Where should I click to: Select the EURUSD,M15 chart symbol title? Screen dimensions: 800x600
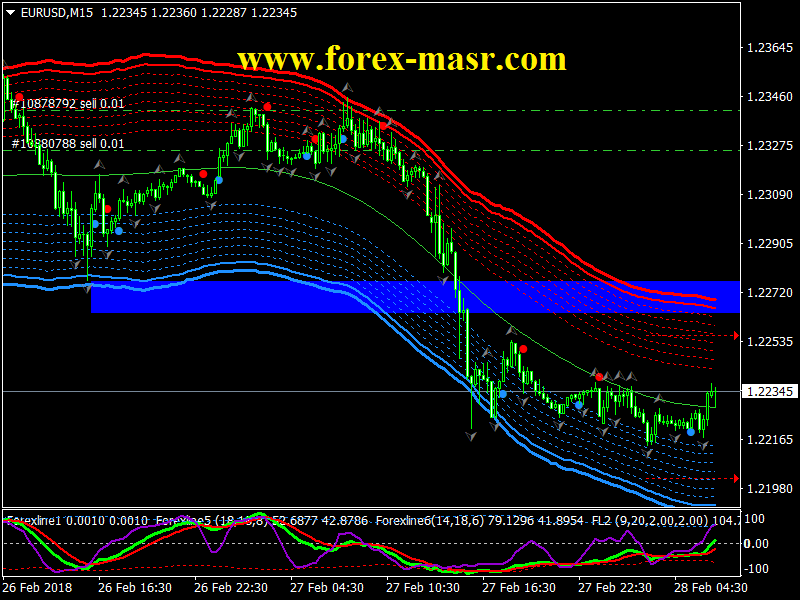[x=57, y=13]
